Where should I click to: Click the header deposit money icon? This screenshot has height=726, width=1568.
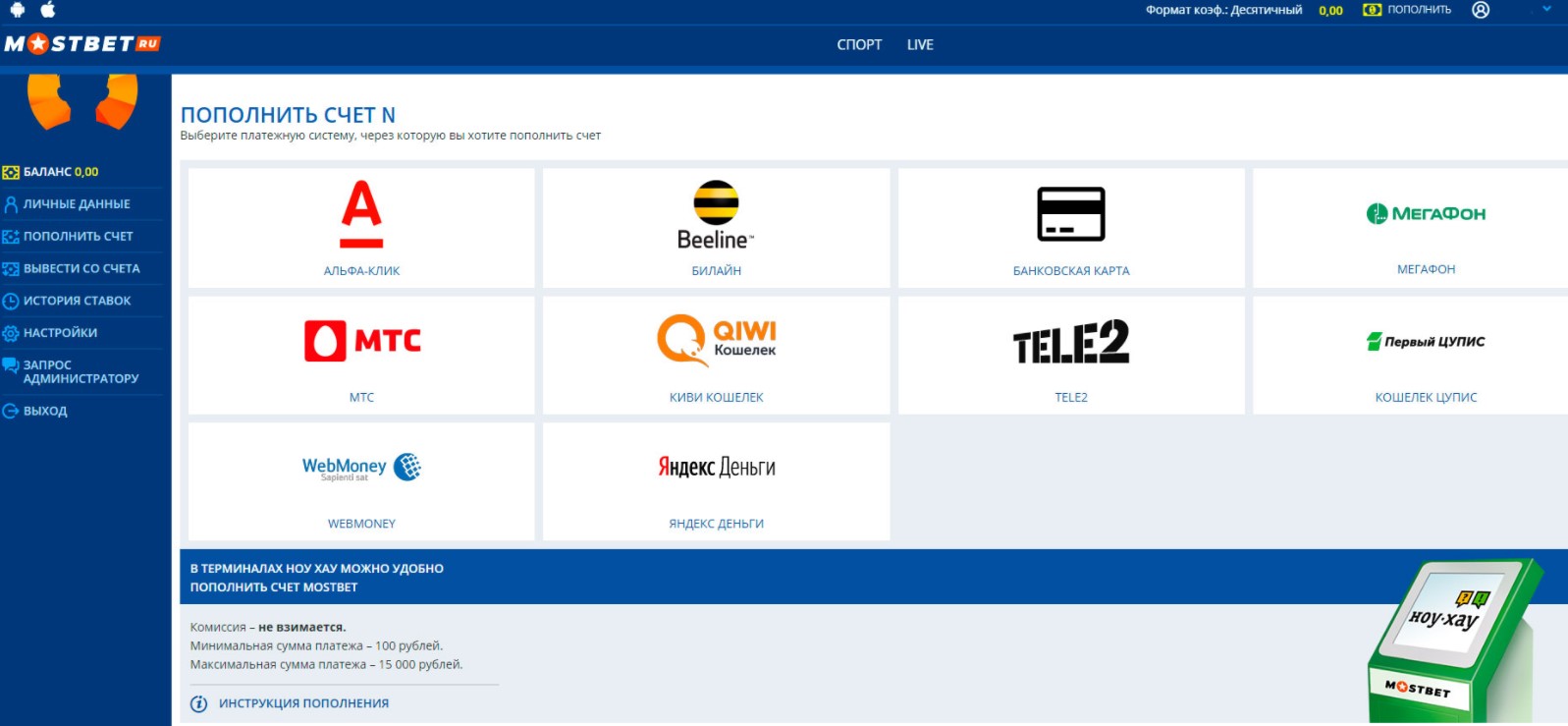pos(1372,10)
